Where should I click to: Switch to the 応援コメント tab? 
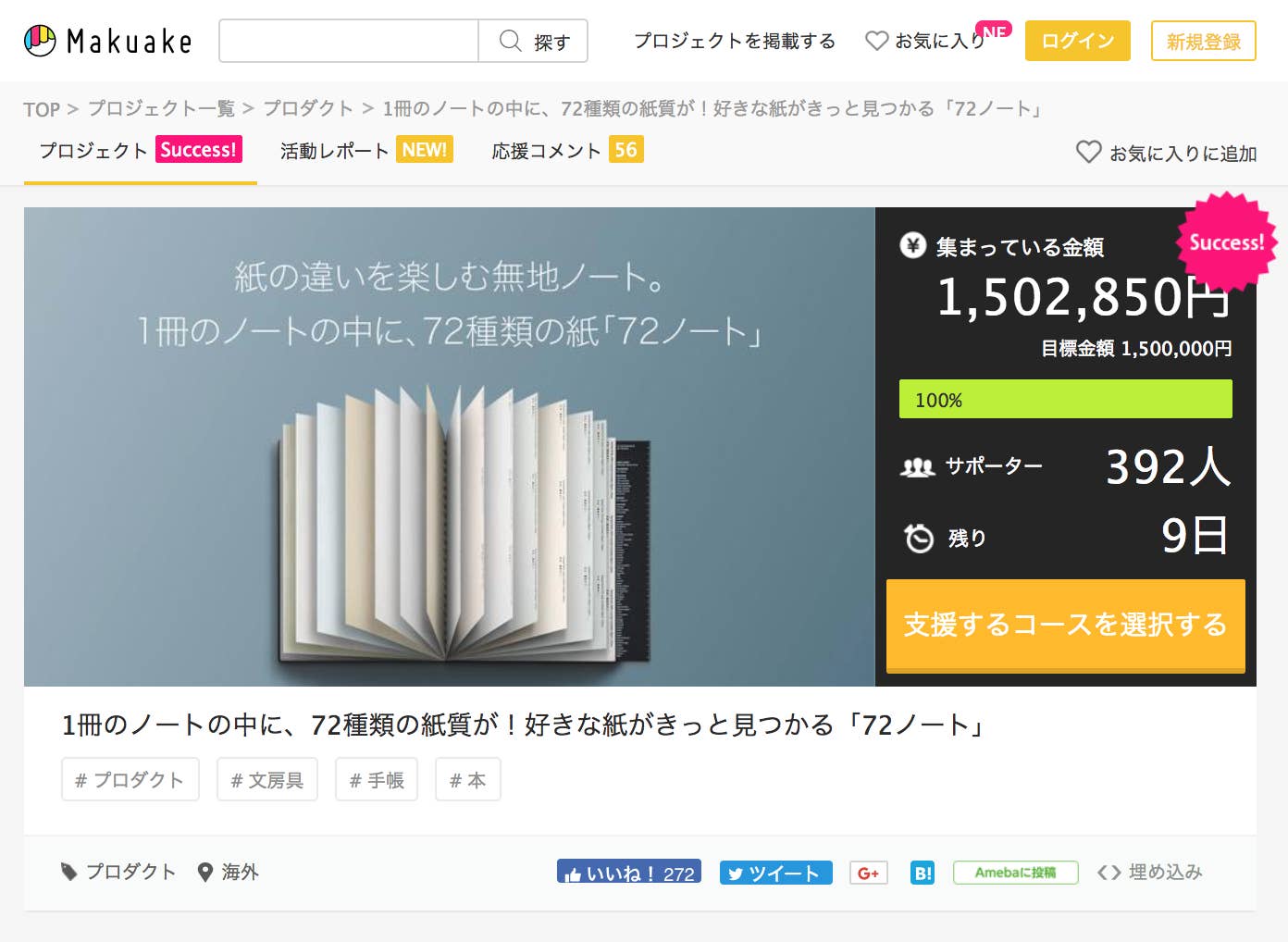coord(567,151)
